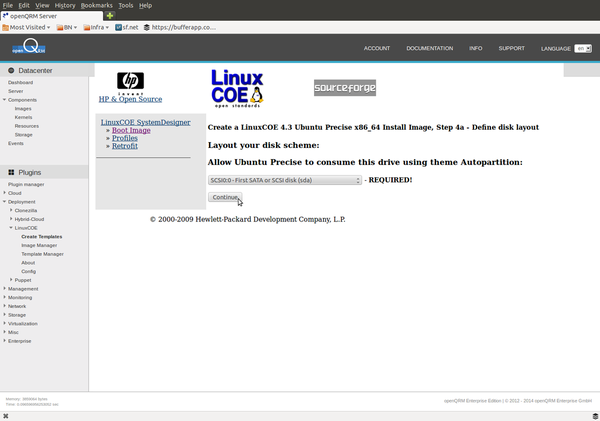Image resolution: width=600 pixels, height=421 pixels.
Task: Follow the Boot Image link
Action: (131, 130)
